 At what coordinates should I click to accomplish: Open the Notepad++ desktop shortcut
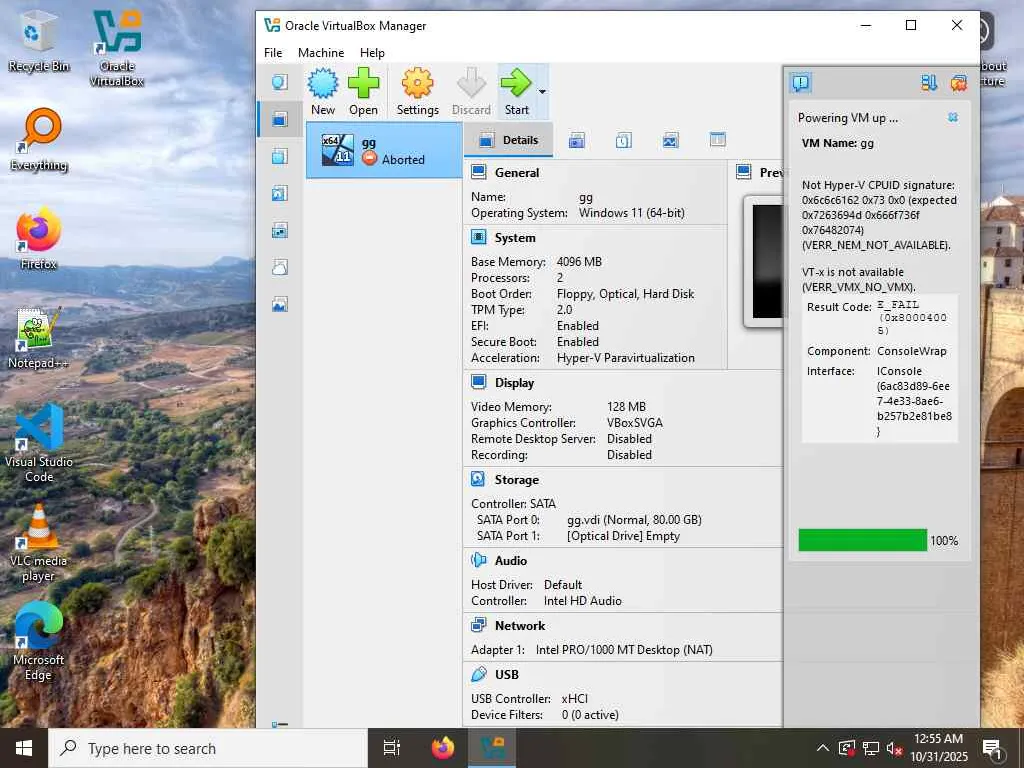39,338
